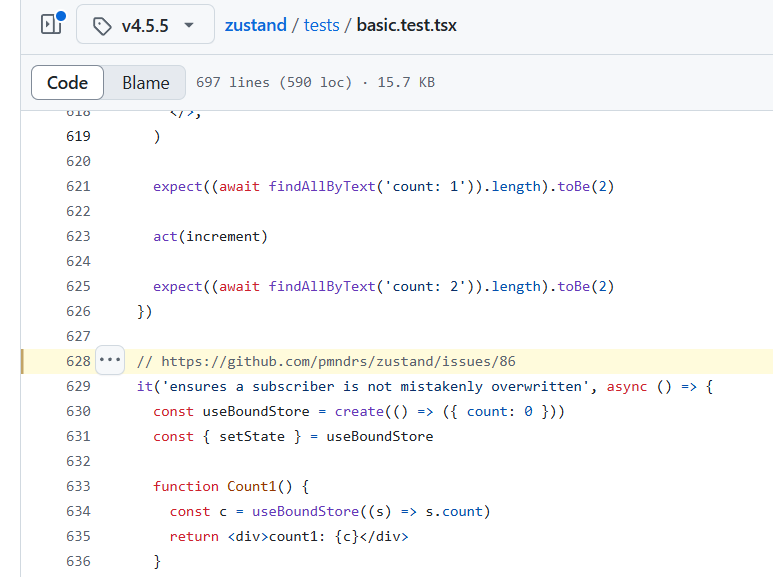Click 'act(increment)' code on line 623

[x=211, y=237]
